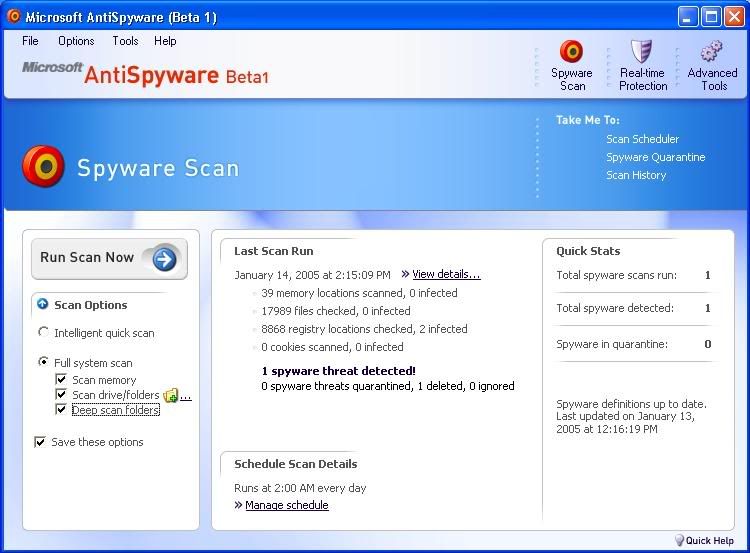Maximize the AntiSpyware window
The height and width of the screenshot is (553, 750).
click(x=711, y=17)
